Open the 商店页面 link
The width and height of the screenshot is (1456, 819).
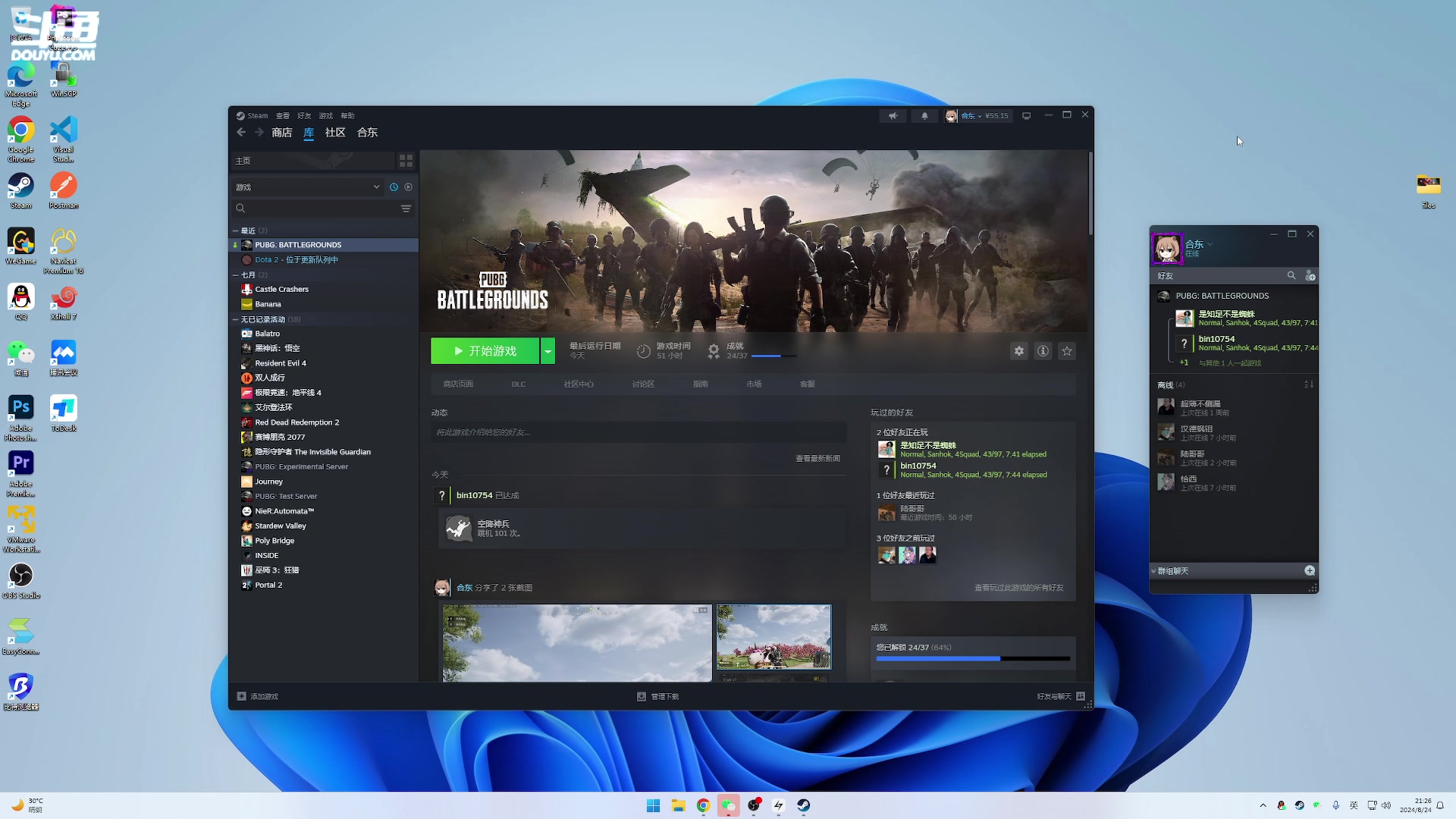click(x=458, y=384)
